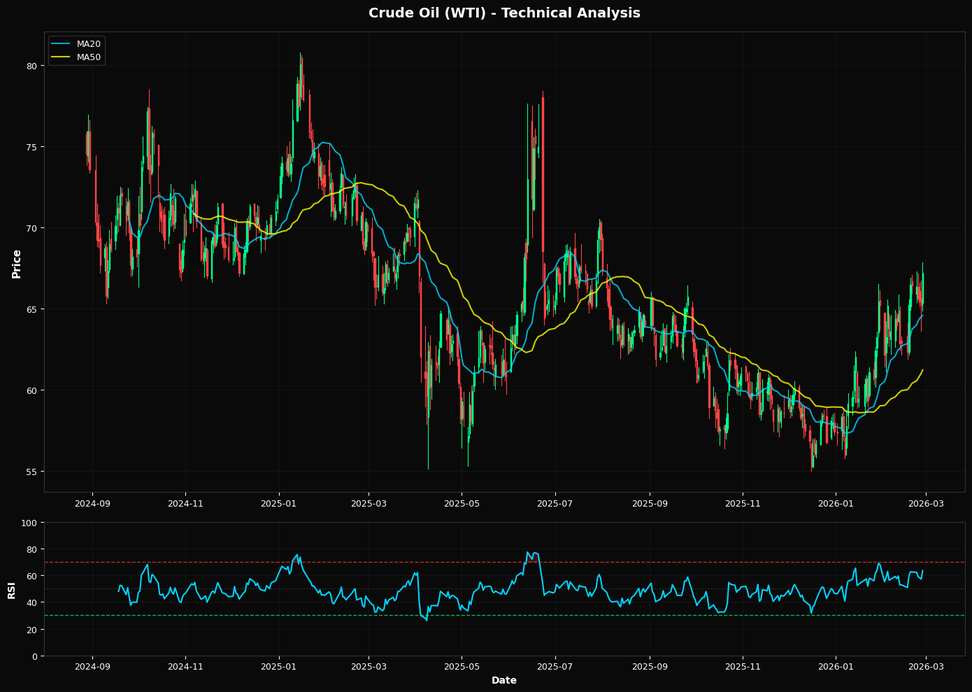This screenshot has height=692, width=972.
Task: Click the "Date" x-axis label
Action: click(x=504, y=680)
